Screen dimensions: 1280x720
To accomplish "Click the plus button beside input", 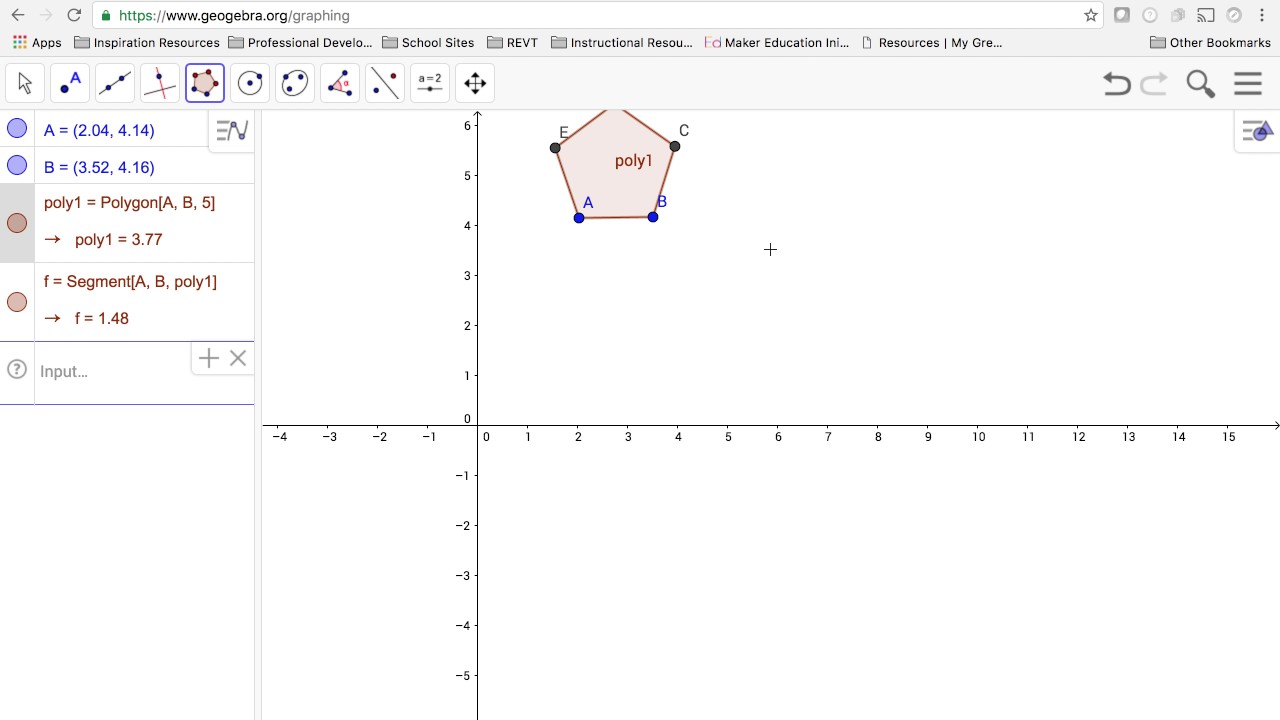I will [208, 358].
